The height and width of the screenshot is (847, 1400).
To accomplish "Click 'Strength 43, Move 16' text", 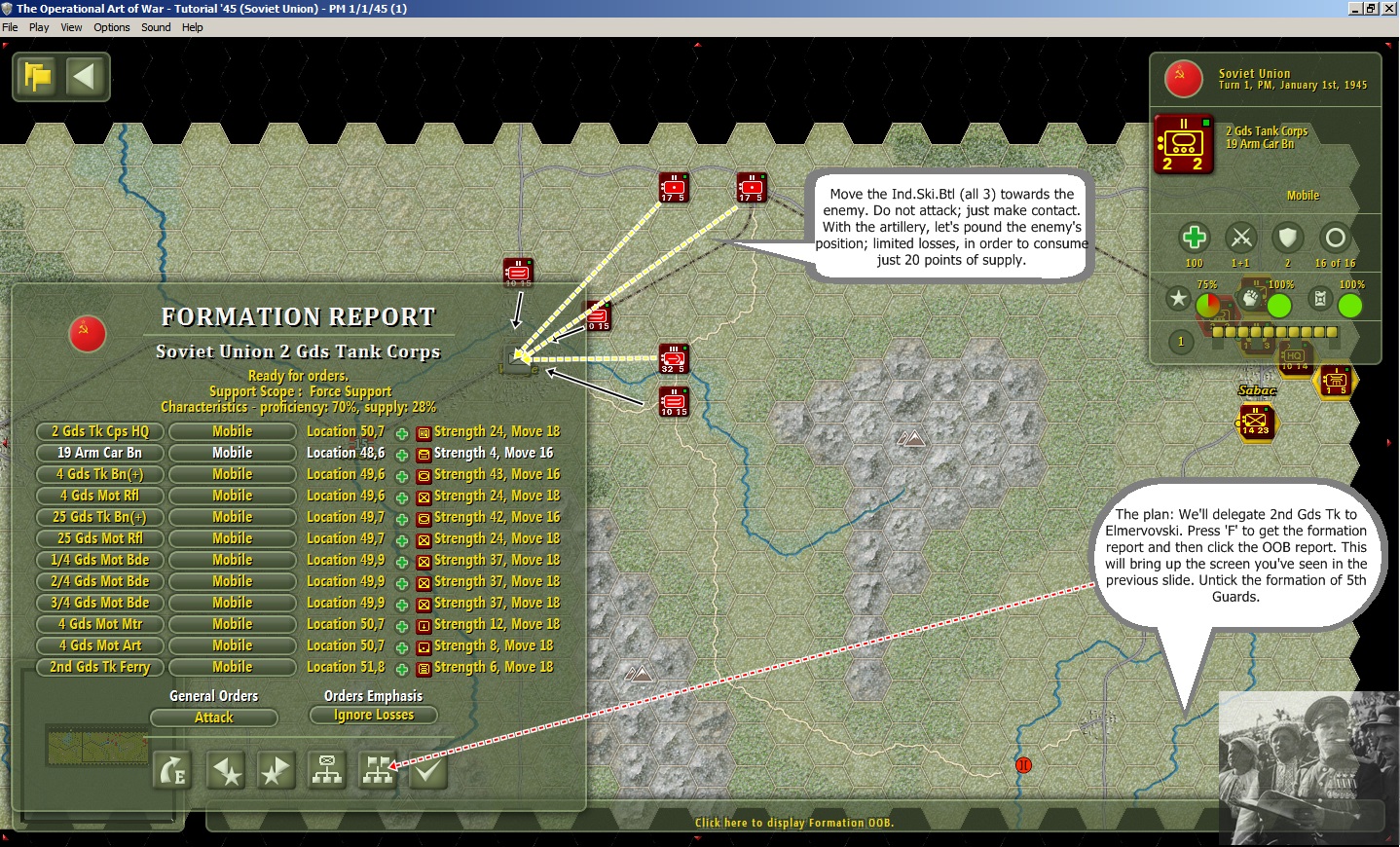I will (x=497, y=474).
